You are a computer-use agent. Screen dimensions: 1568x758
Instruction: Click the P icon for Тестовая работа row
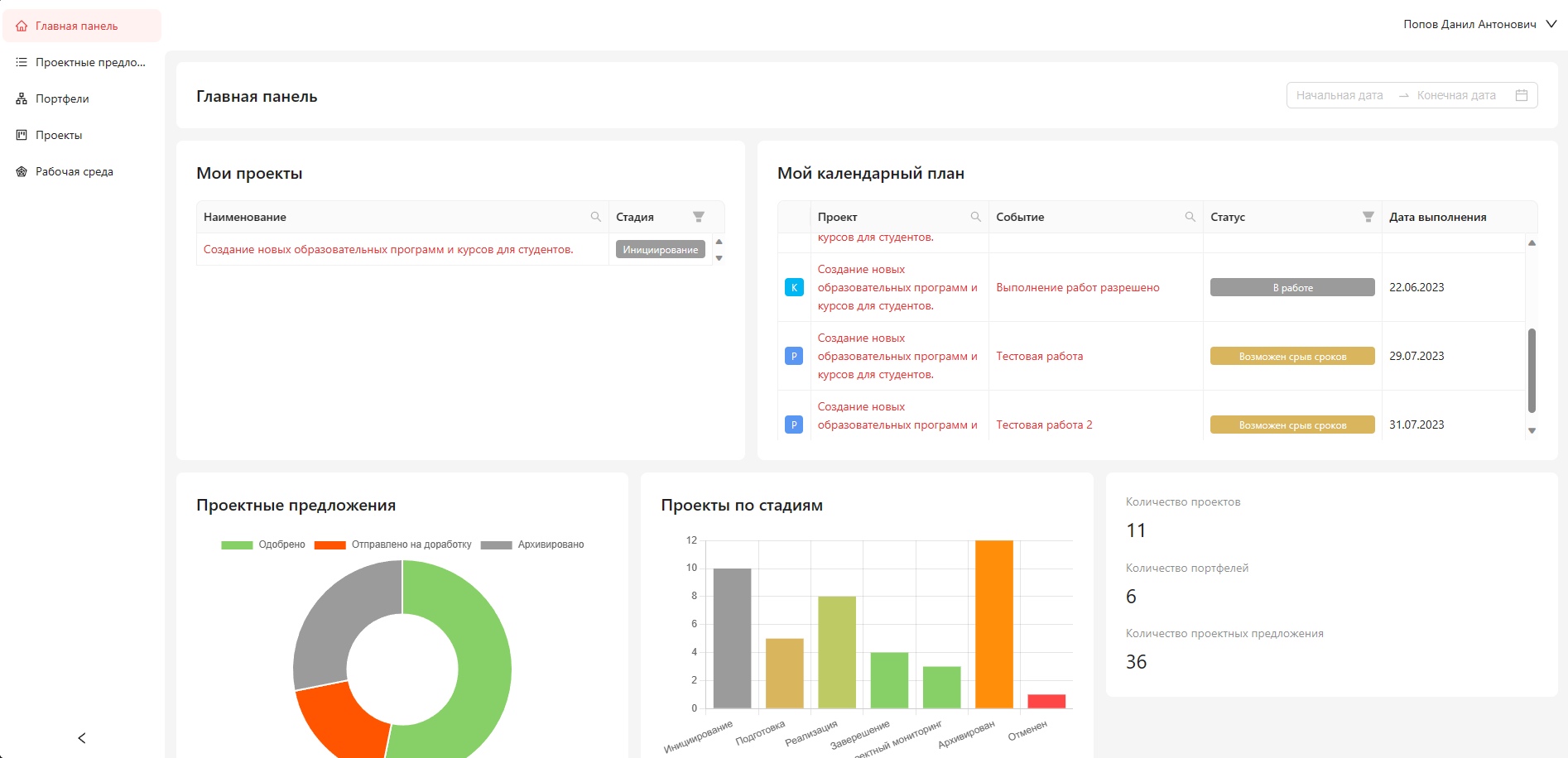pyautogui.click(x=794, y=356)
